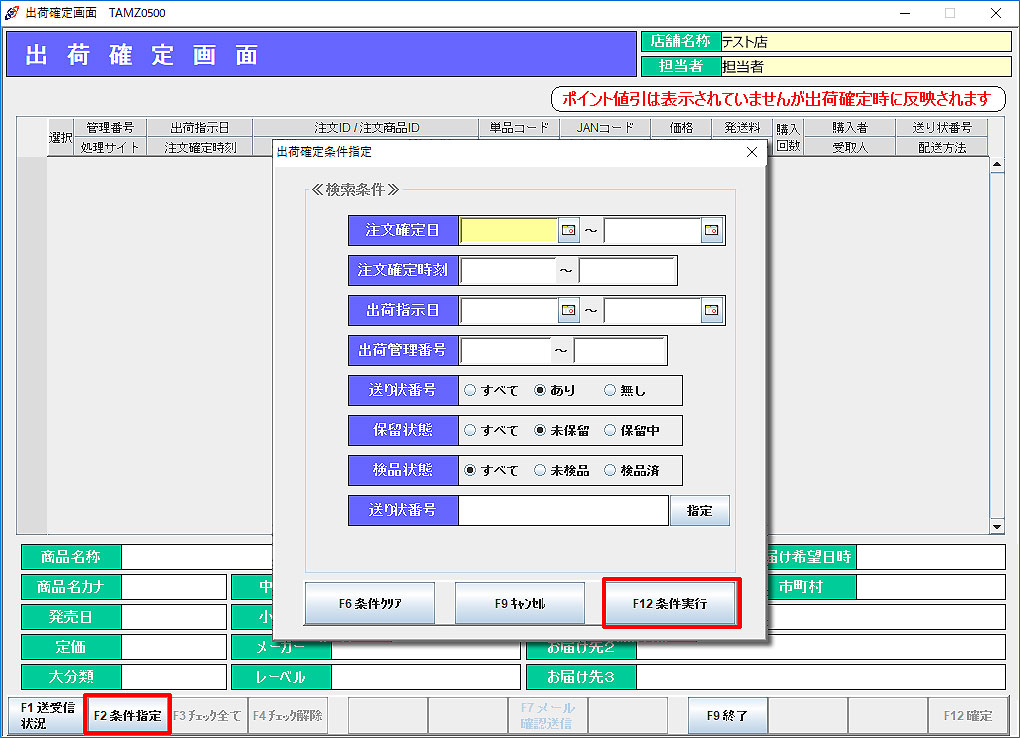This screenshot has width=1020, height=738.
Task: Select 未検品 for 検品状態
Action: tap(540, 470)
